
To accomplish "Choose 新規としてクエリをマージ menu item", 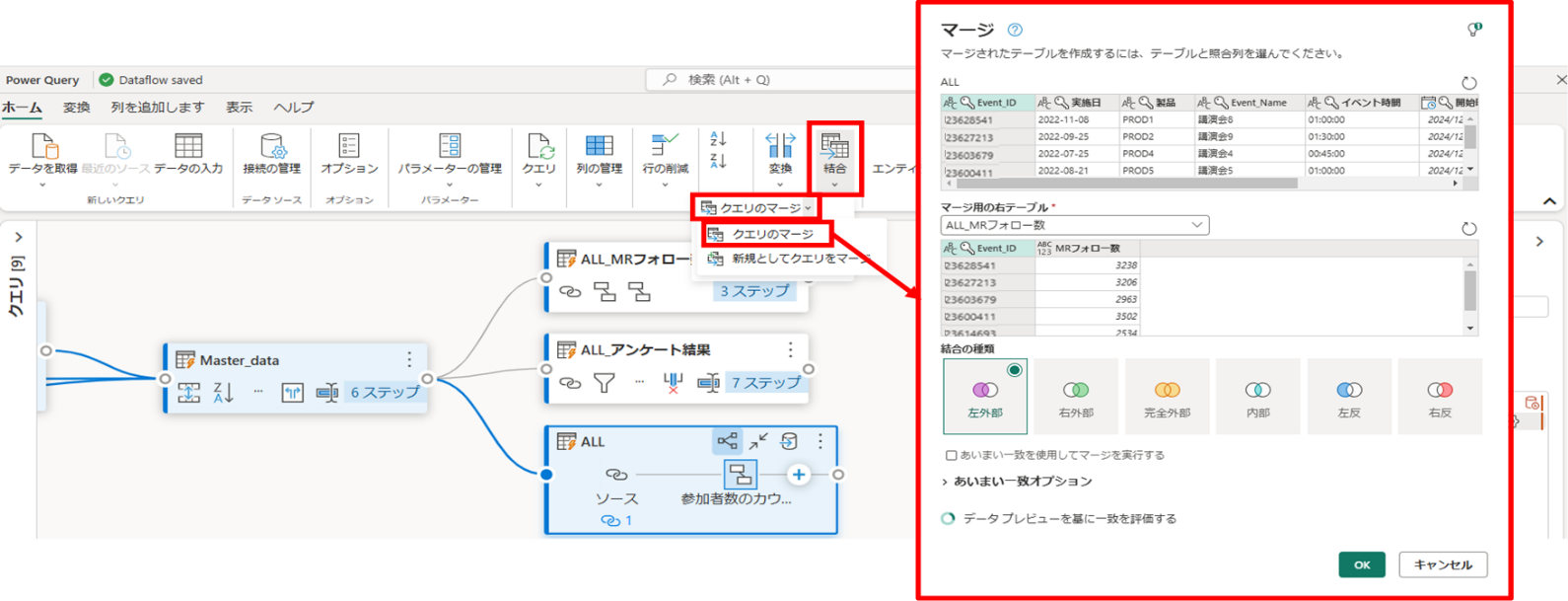I will [x=790, y=259].
